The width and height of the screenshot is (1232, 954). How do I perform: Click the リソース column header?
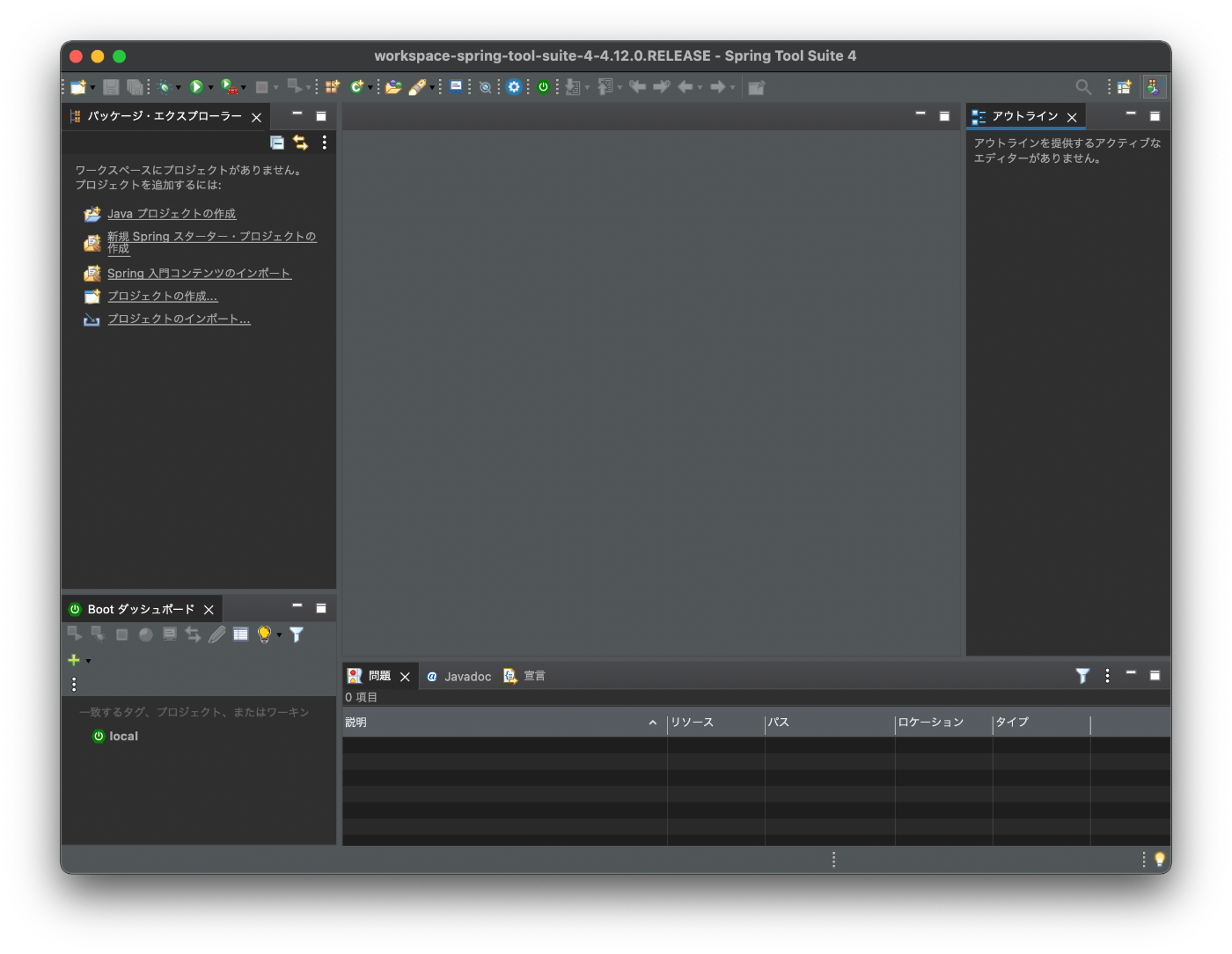[715, 723]
